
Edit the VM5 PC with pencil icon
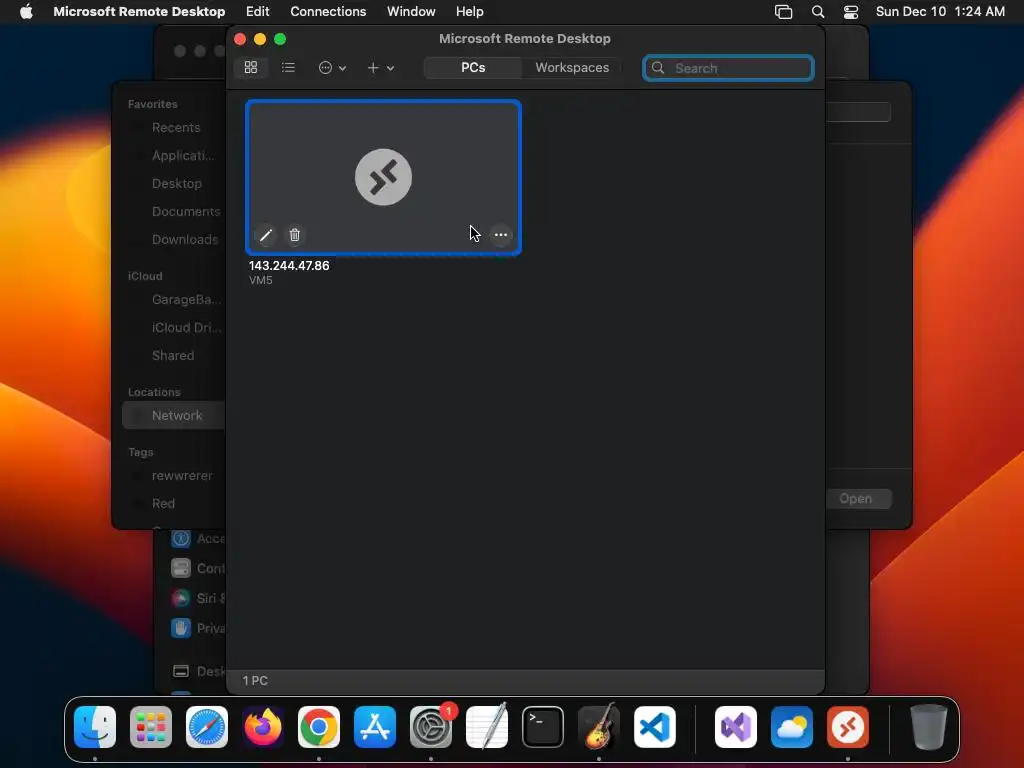265,235
